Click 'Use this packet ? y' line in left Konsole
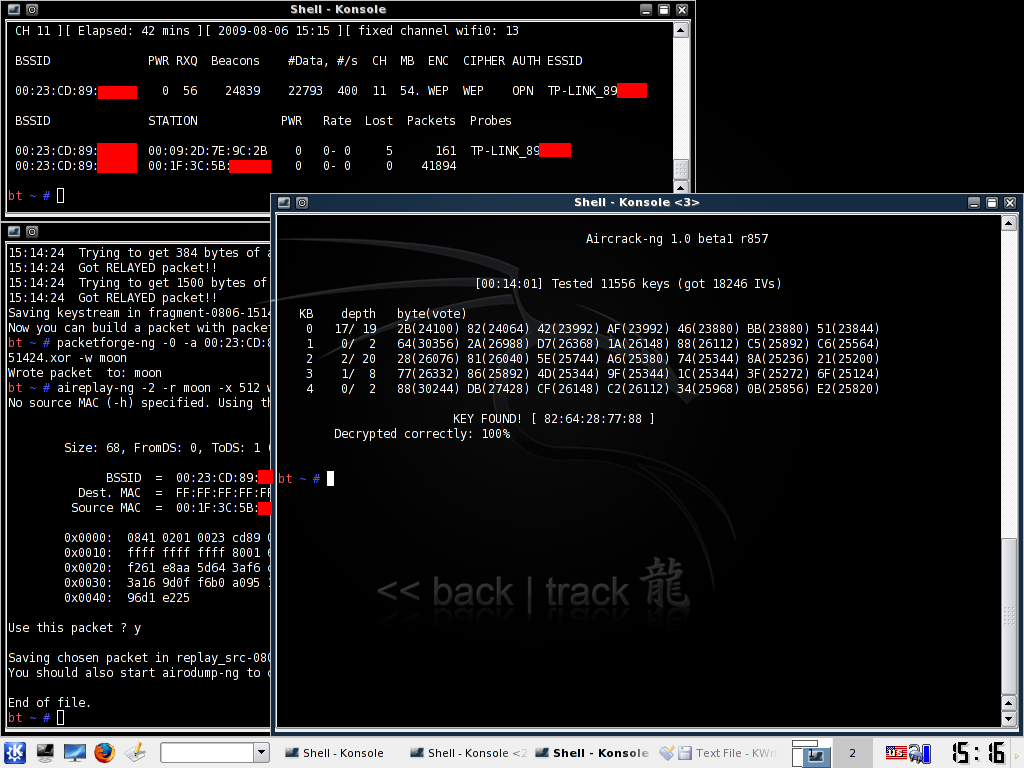Viewport: 1024px width, 768px height. pyautogui.click(x=74, y=628)
